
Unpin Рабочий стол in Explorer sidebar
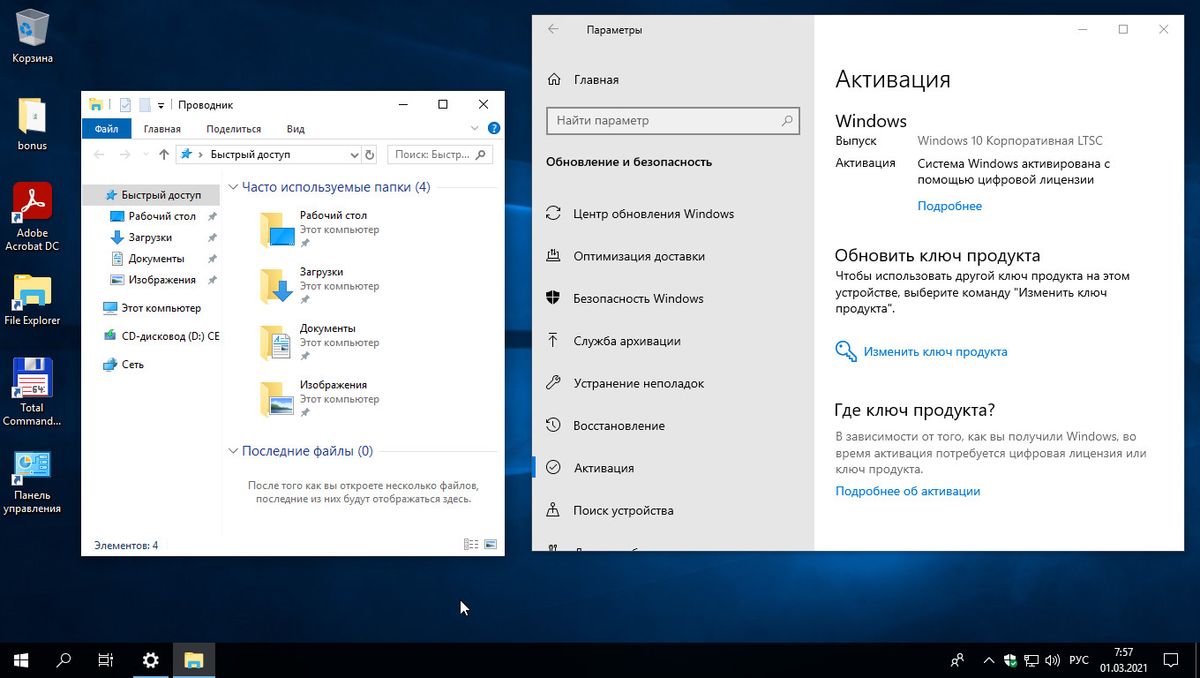pos(212,216)
